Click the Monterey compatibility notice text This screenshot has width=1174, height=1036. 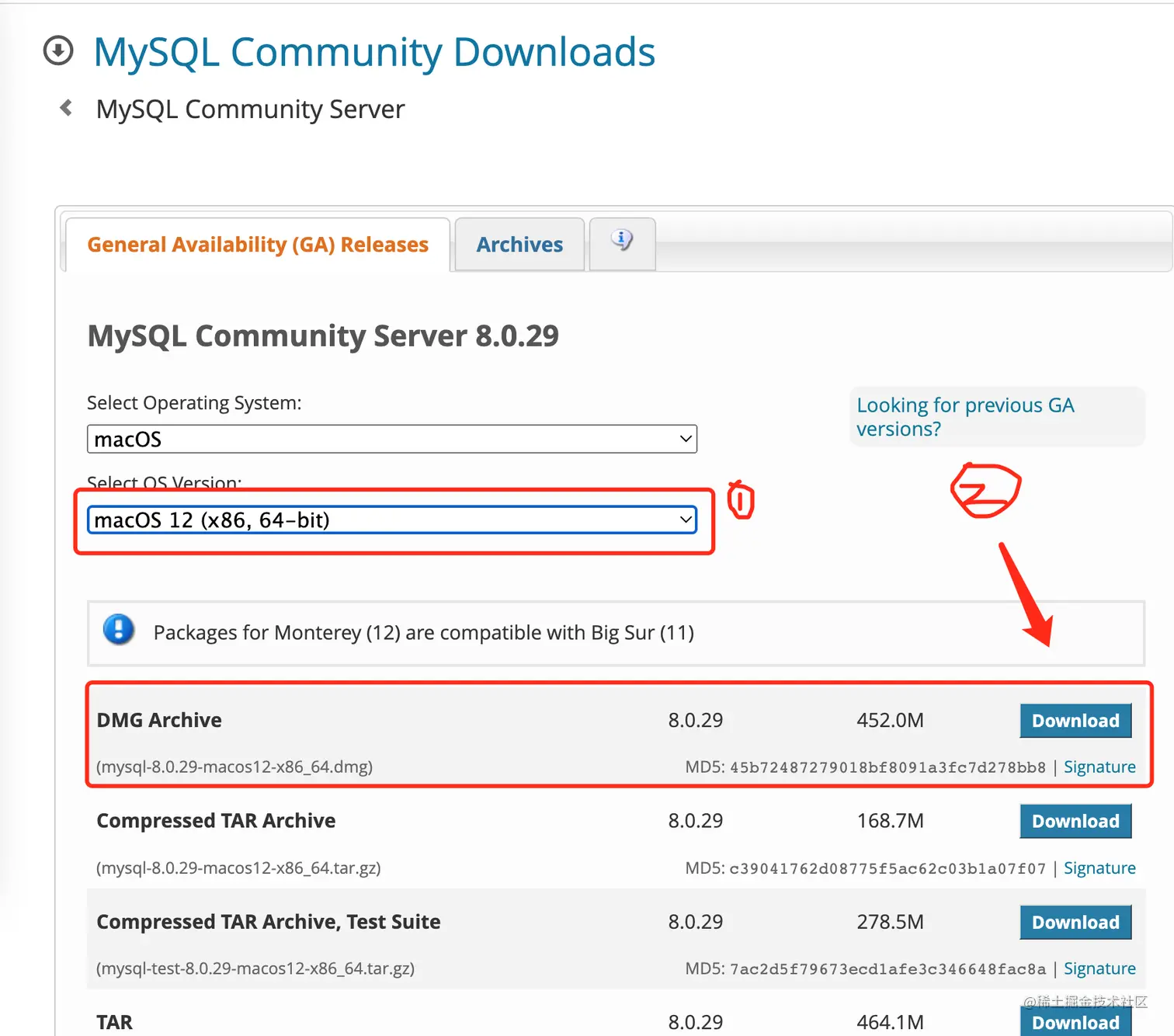[x=424, y=633]
